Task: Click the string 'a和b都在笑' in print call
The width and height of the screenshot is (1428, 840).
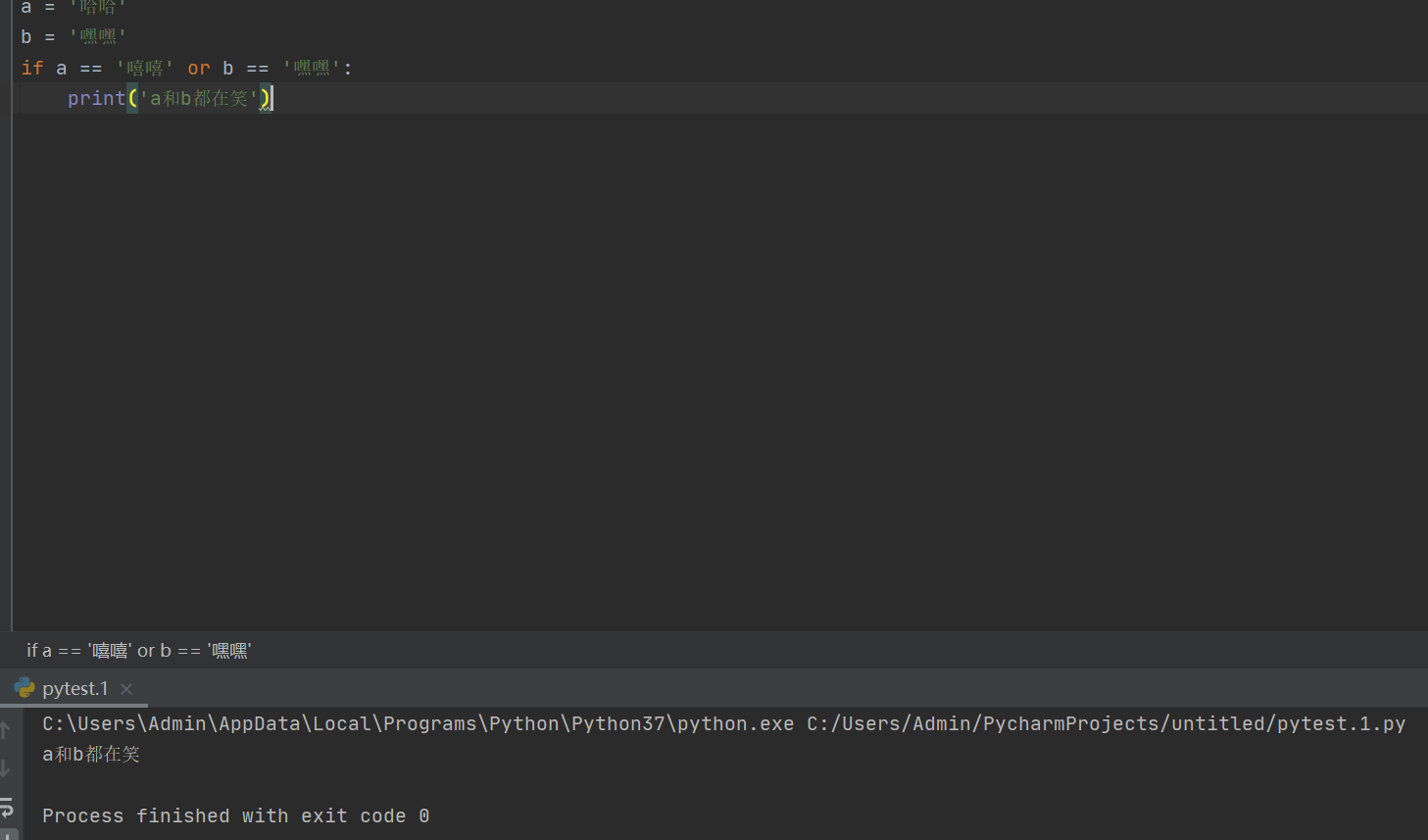Action: (199, 98)
